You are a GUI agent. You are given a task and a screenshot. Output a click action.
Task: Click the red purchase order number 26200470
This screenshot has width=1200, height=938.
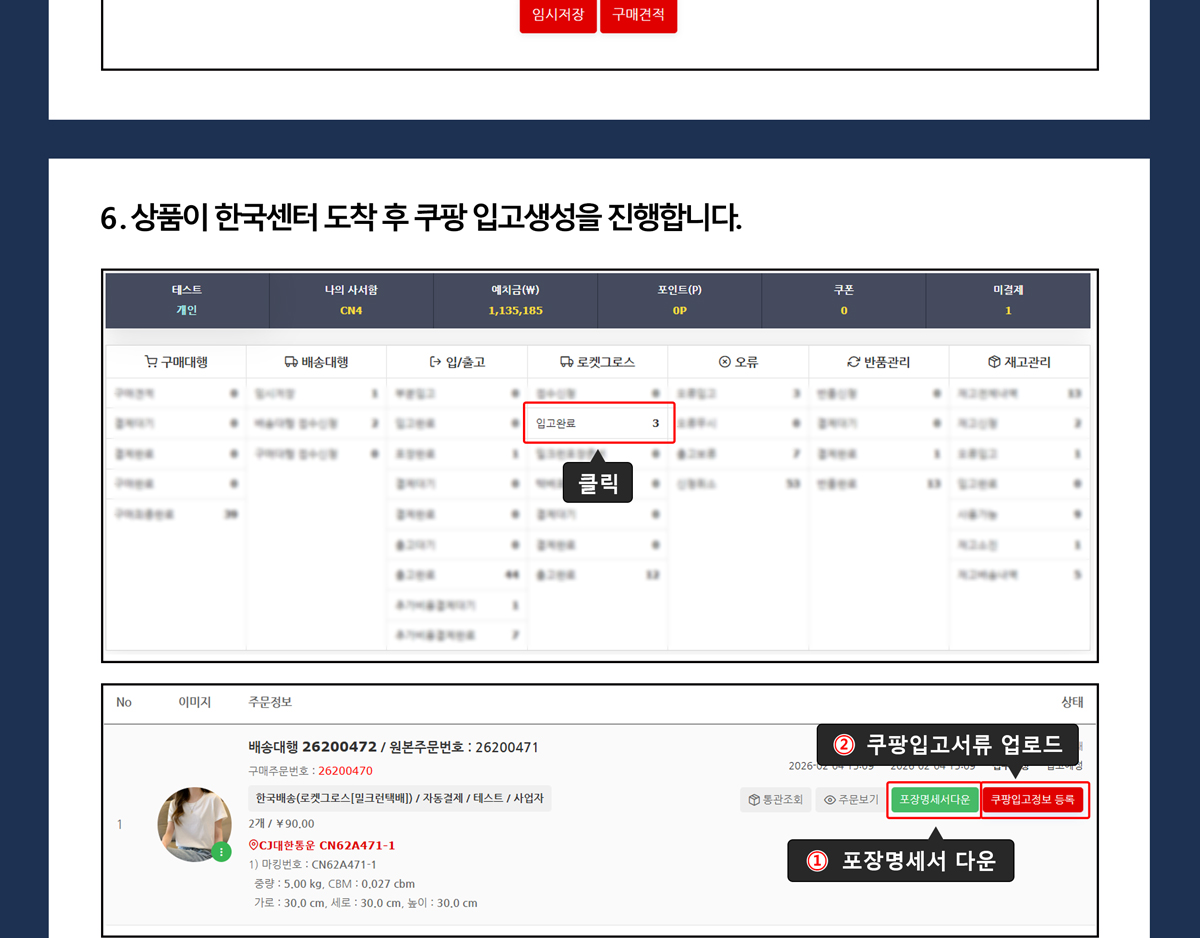point(345,771)
